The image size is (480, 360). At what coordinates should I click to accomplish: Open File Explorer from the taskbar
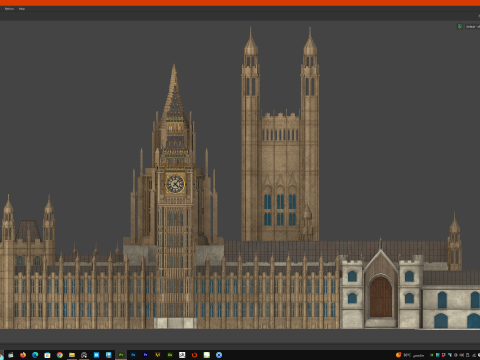click(72, 355)
